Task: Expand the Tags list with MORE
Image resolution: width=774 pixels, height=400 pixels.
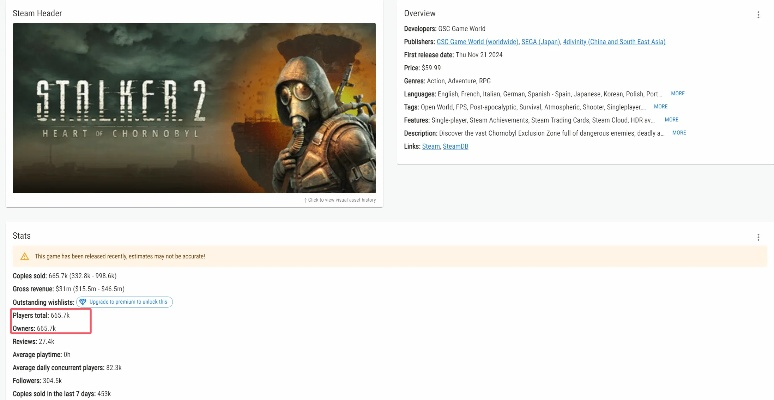Action: click(660, 106)
